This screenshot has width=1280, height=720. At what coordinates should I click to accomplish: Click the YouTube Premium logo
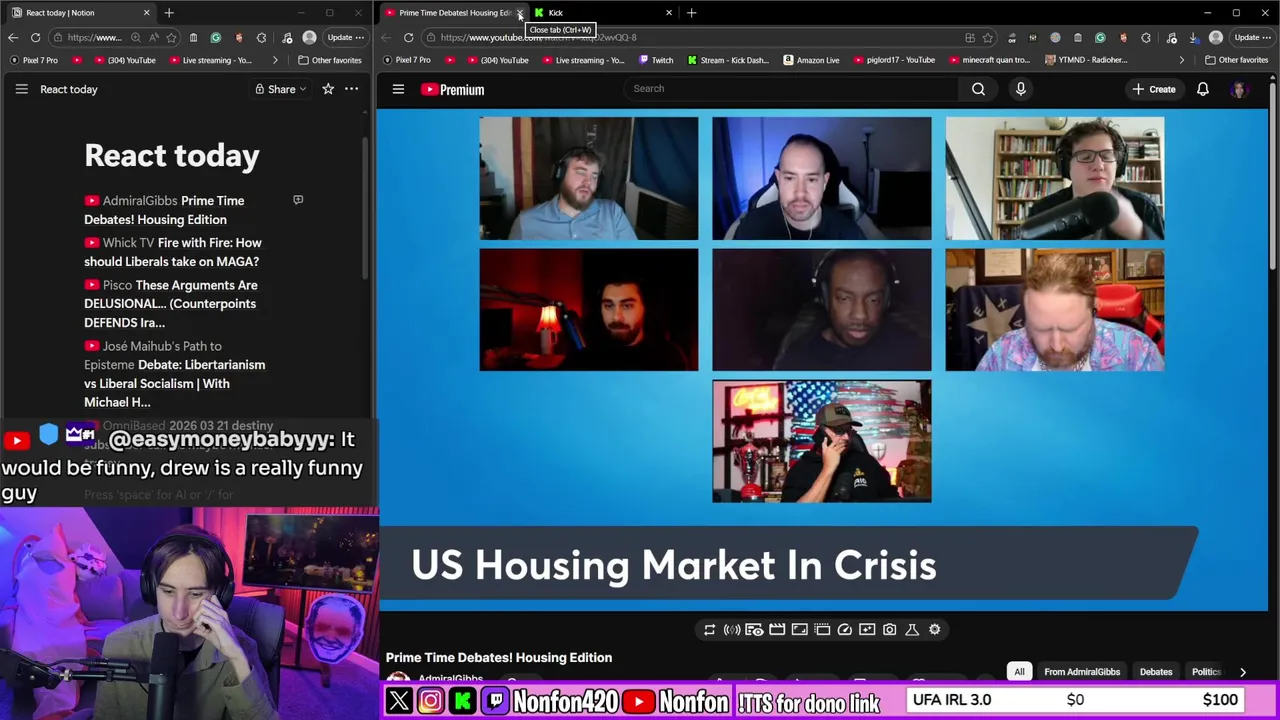click(452, 89)
